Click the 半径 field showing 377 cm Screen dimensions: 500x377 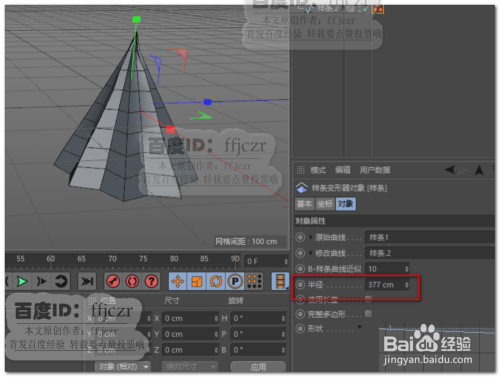(x=387, y=285)
